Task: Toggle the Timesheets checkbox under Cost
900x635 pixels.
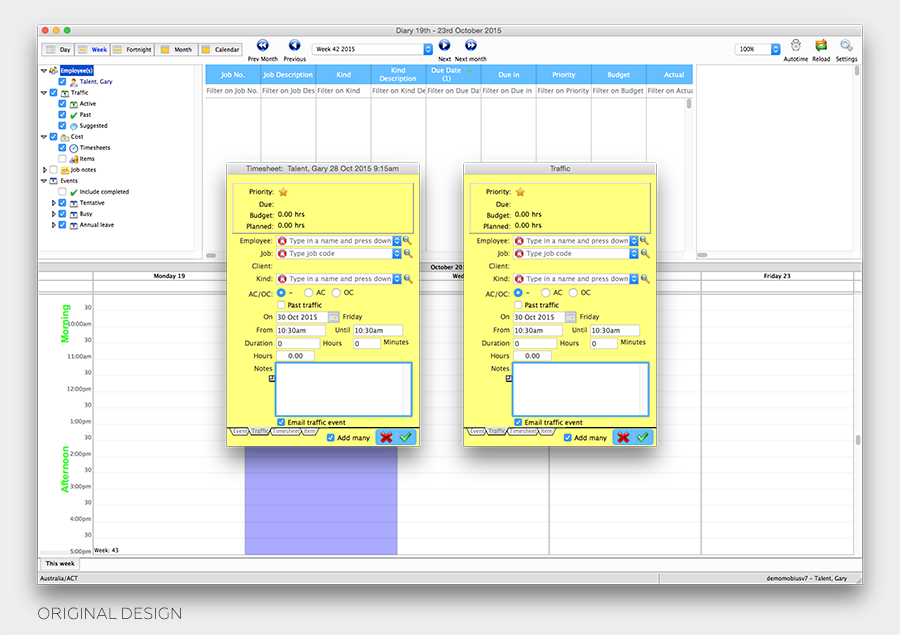Action: [x=62, y=148]
